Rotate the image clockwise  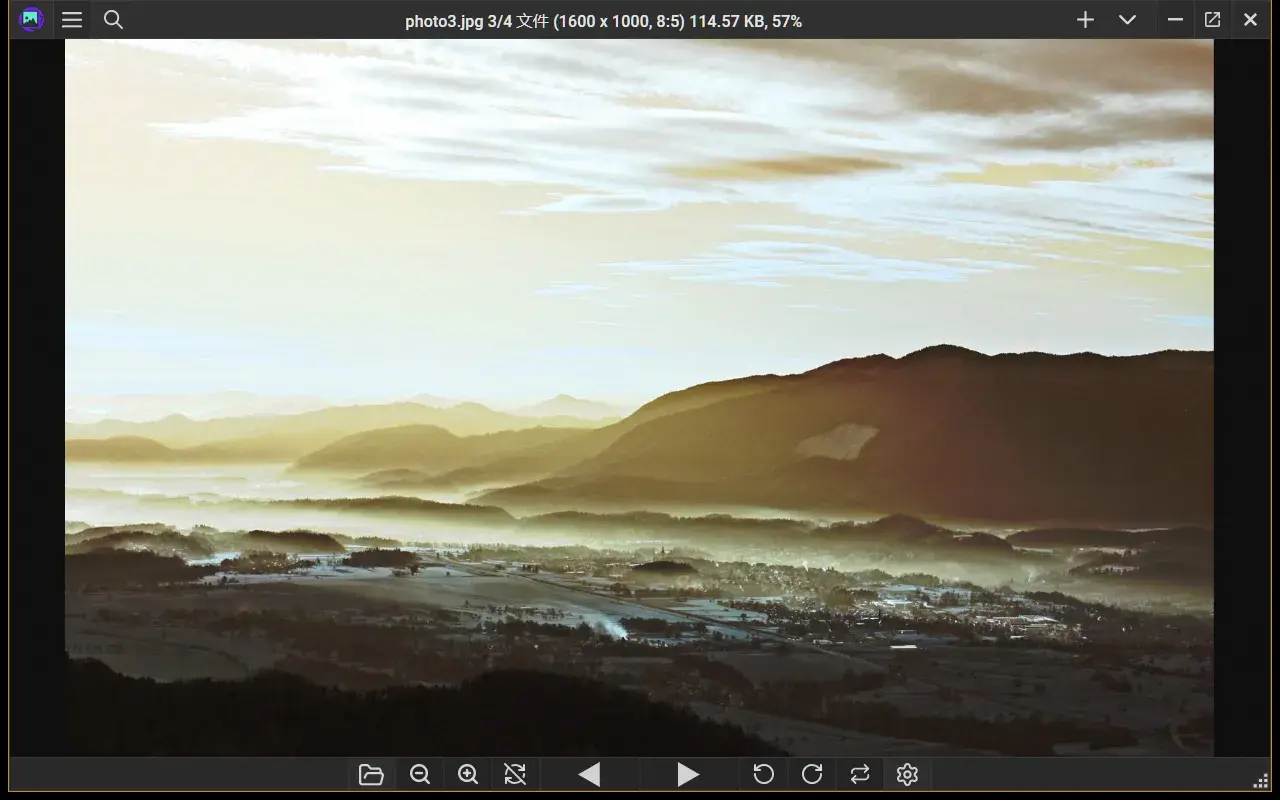point(812,774)
